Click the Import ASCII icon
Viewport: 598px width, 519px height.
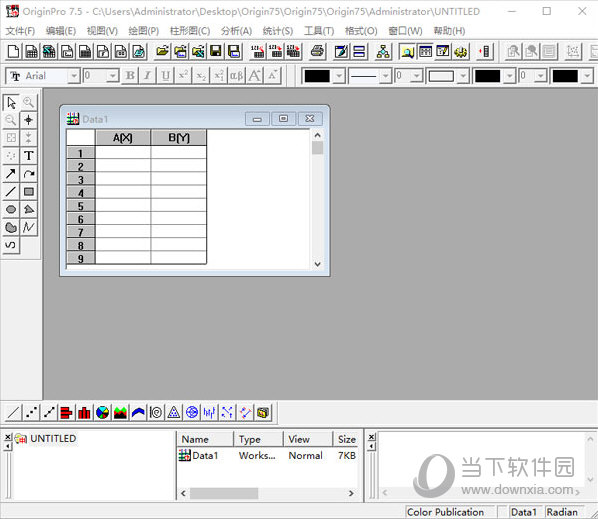257,51
